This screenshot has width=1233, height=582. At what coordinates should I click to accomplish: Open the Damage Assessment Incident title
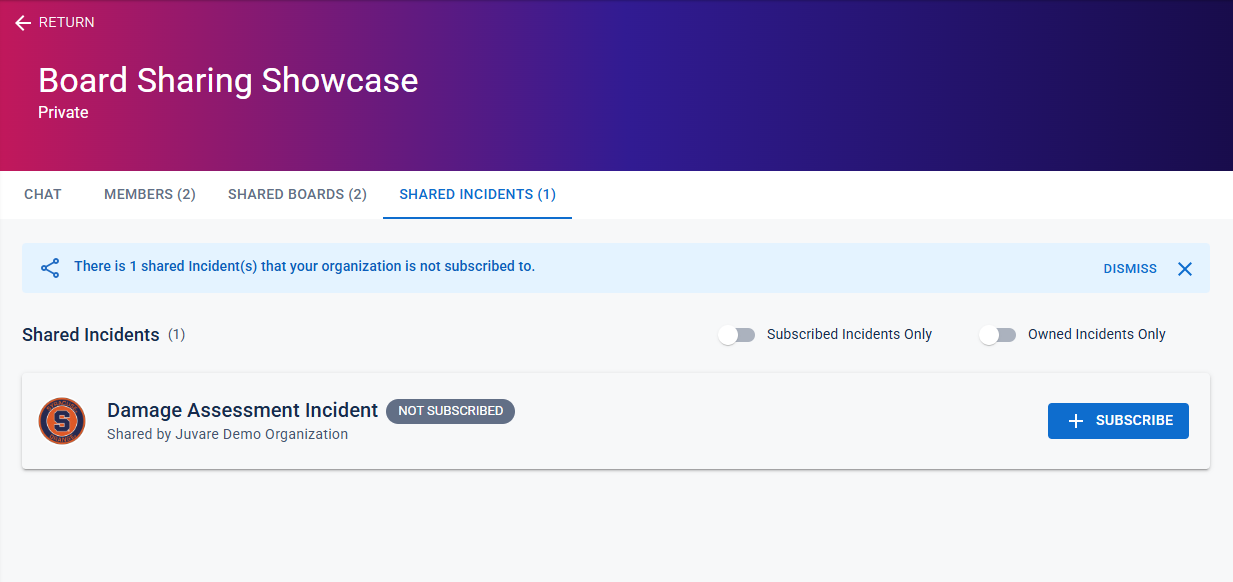coord(242,410)
